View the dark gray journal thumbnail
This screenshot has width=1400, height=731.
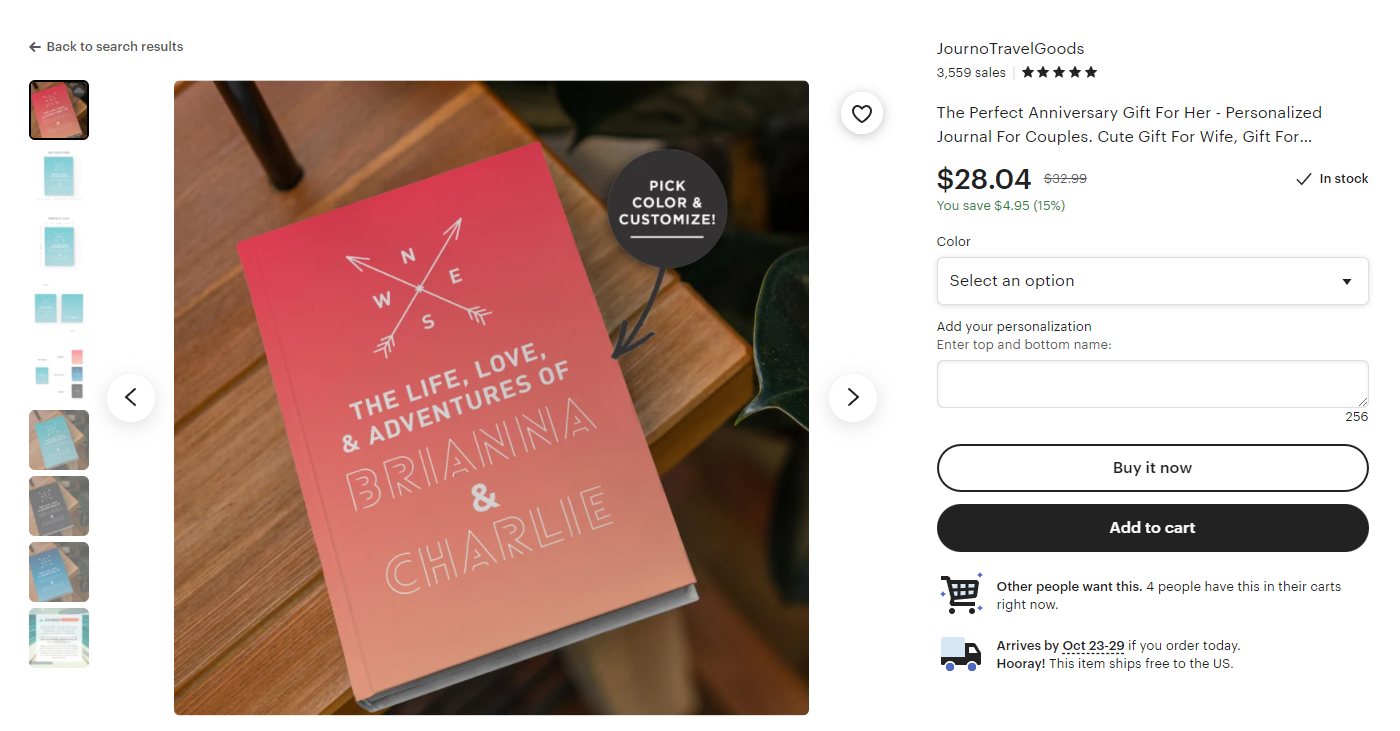tap(59, 506)
